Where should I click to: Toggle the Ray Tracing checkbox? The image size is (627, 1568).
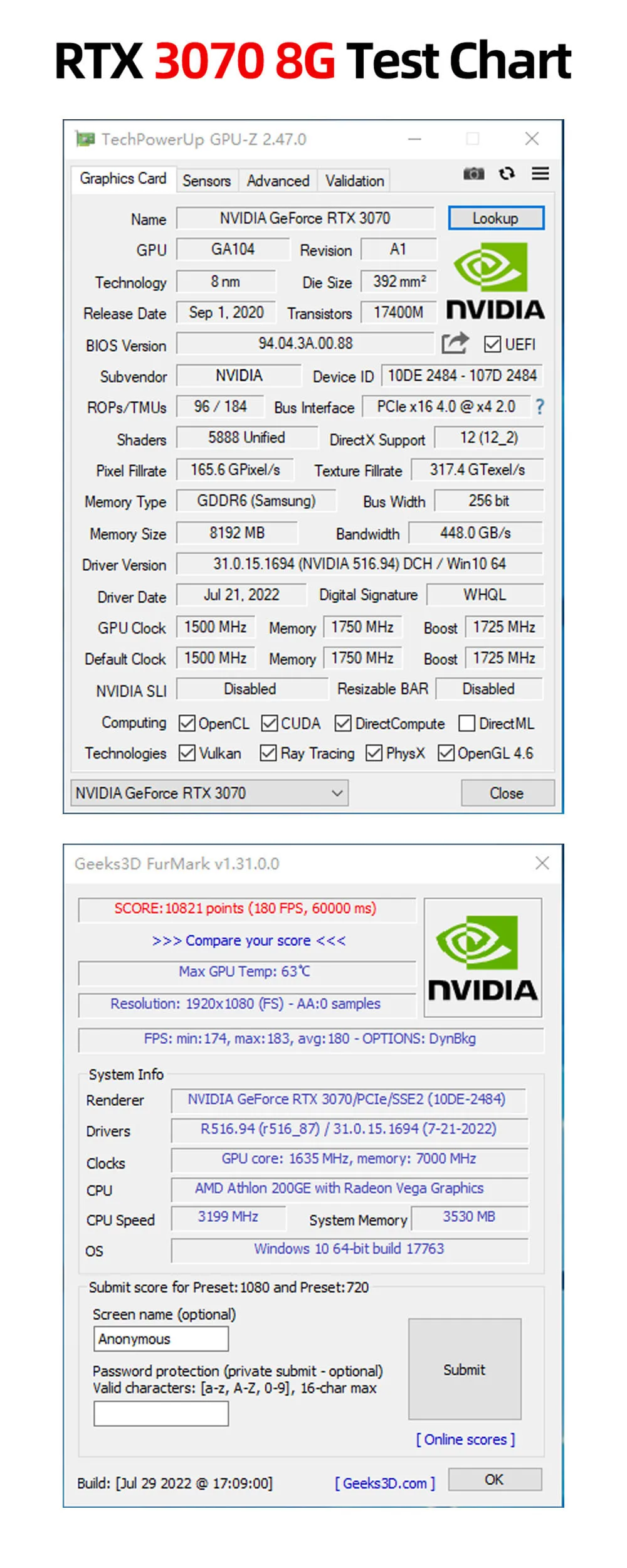[268, 753]
